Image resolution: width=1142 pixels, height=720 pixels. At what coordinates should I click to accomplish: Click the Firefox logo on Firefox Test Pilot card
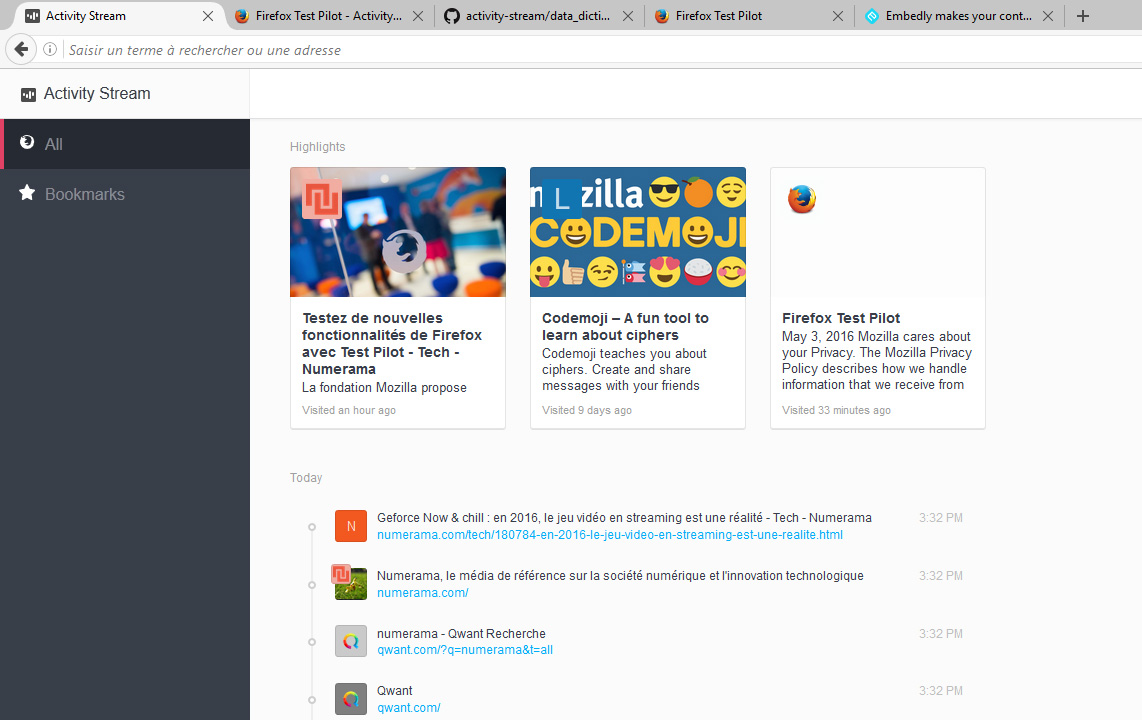[x=802, y=199]
